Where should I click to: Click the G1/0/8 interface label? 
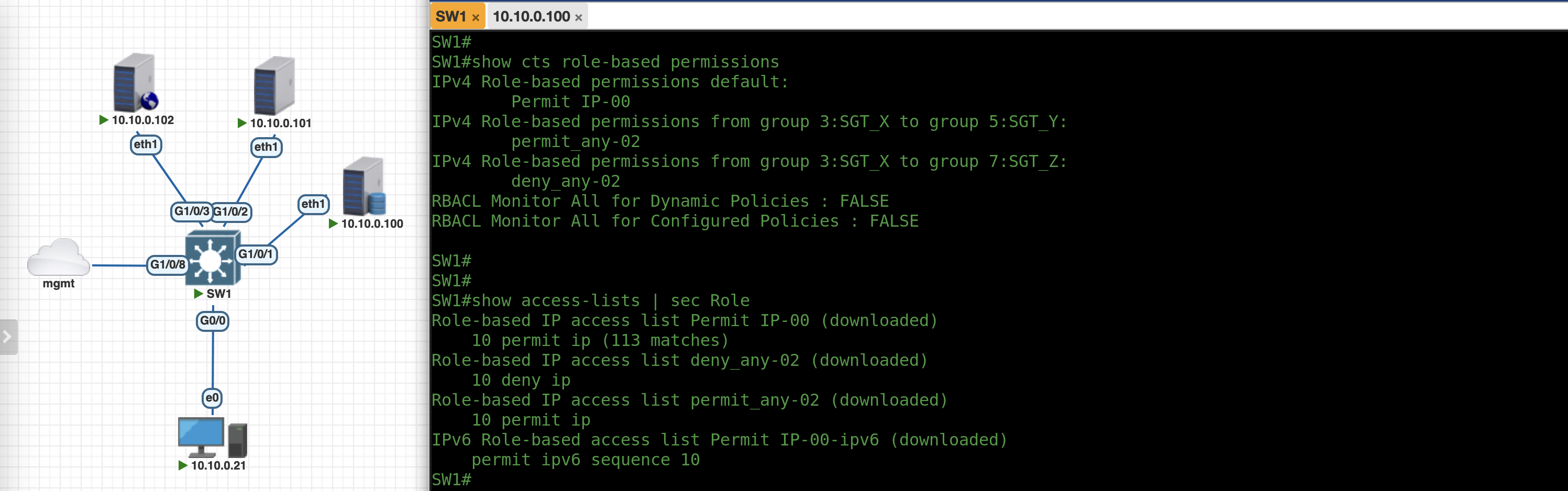pyautogui.click(x=168, y=265)
